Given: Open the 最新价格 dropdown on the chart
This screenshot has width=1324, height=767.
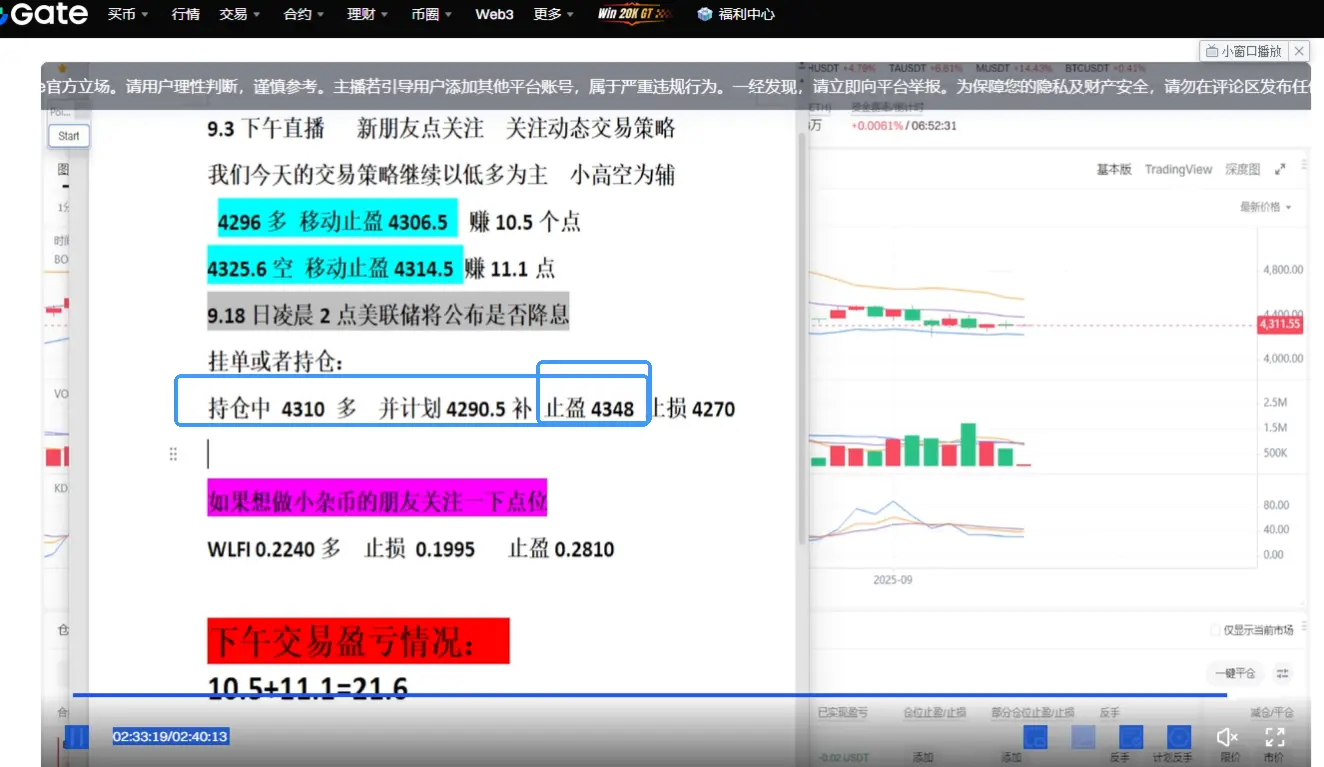Looking at the screenshot, I should (x=1265, y=207).
